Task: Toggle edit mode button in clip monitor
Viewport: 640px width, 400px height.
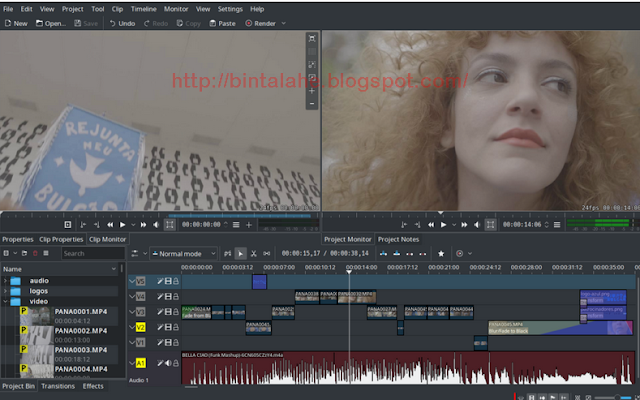Action: [170, 224]
